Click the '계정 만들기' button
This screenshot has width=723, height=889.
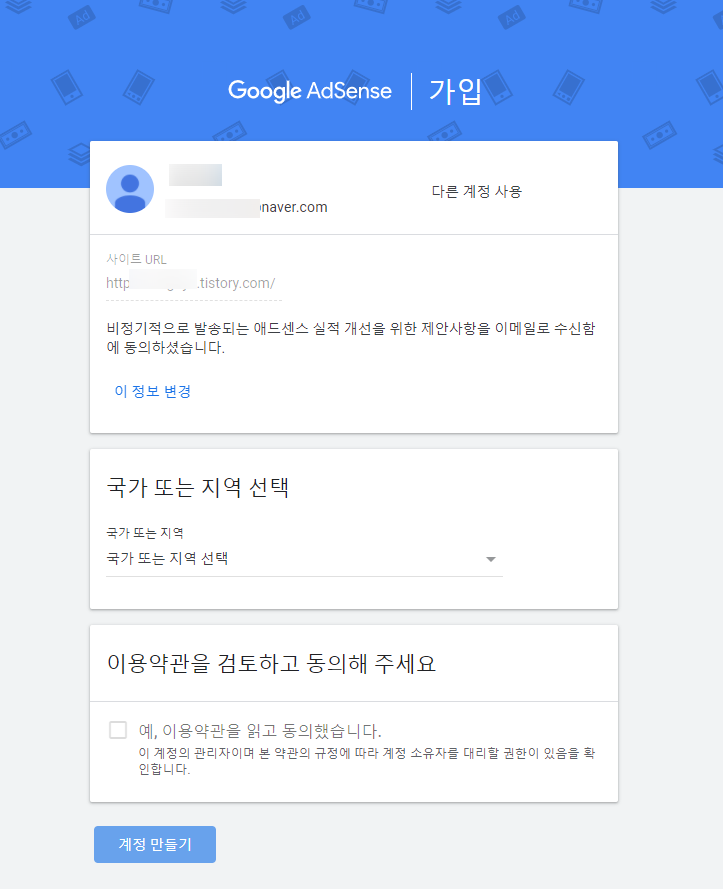(x=155, y=844)
